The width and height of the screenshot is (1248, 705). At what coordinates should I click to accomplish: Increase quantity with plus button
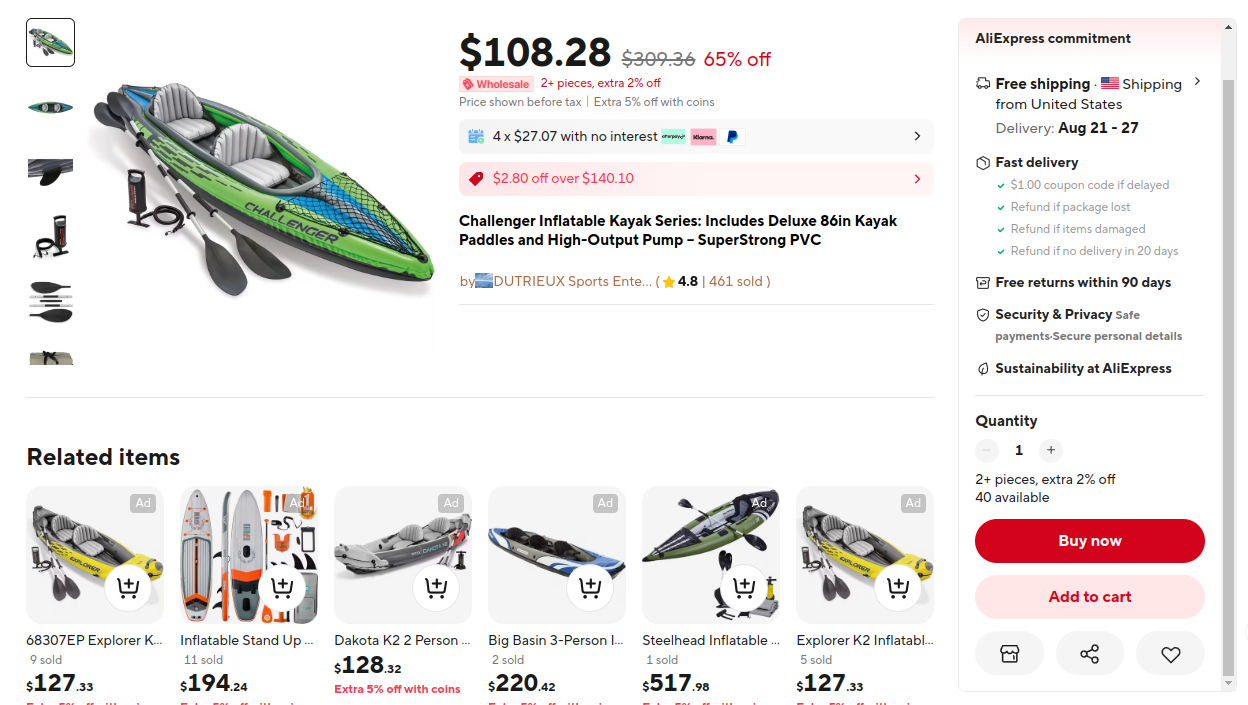tap(1049, 450)
